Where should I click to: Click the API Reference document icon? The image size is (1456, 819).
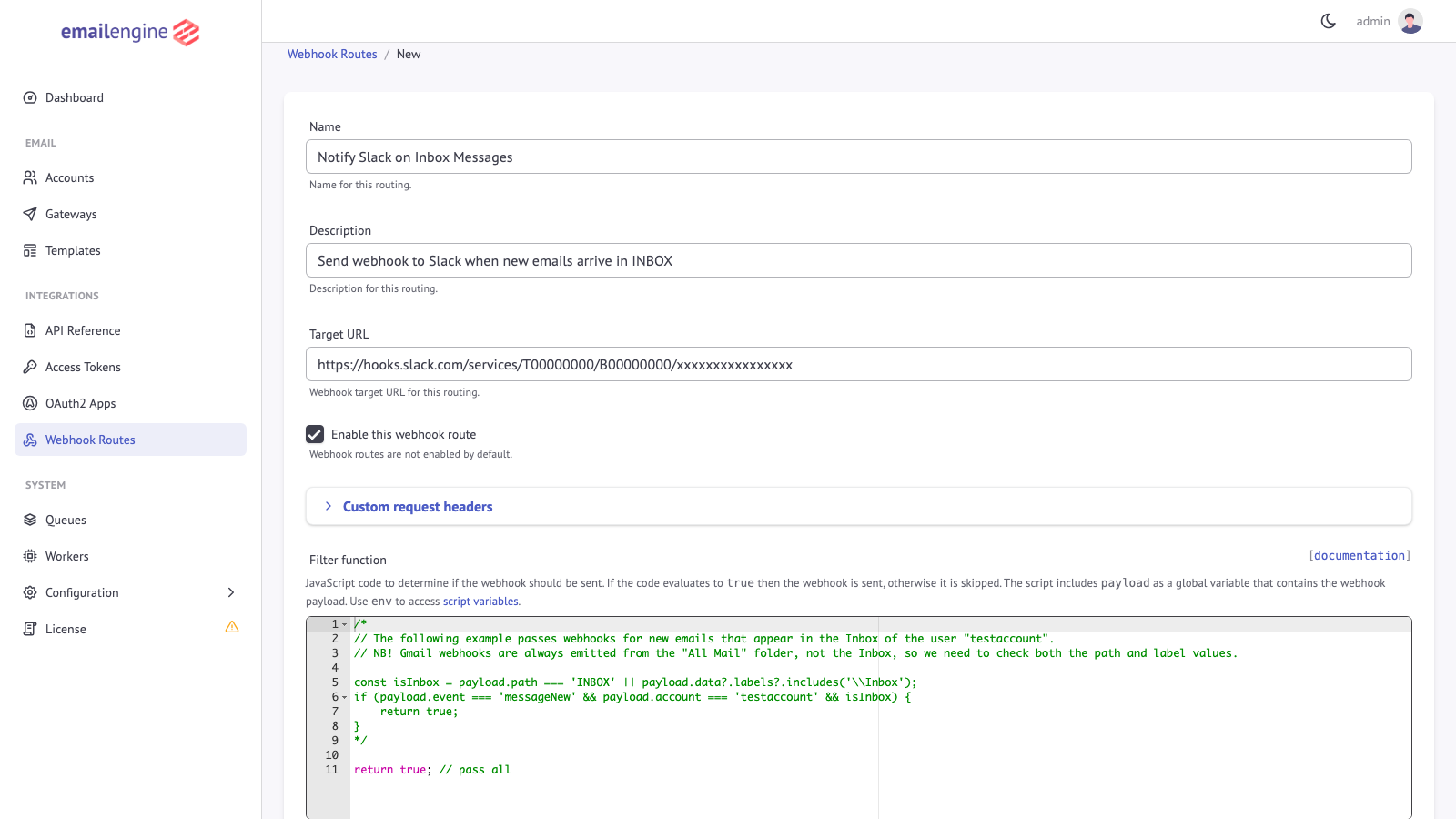[30, 330]
